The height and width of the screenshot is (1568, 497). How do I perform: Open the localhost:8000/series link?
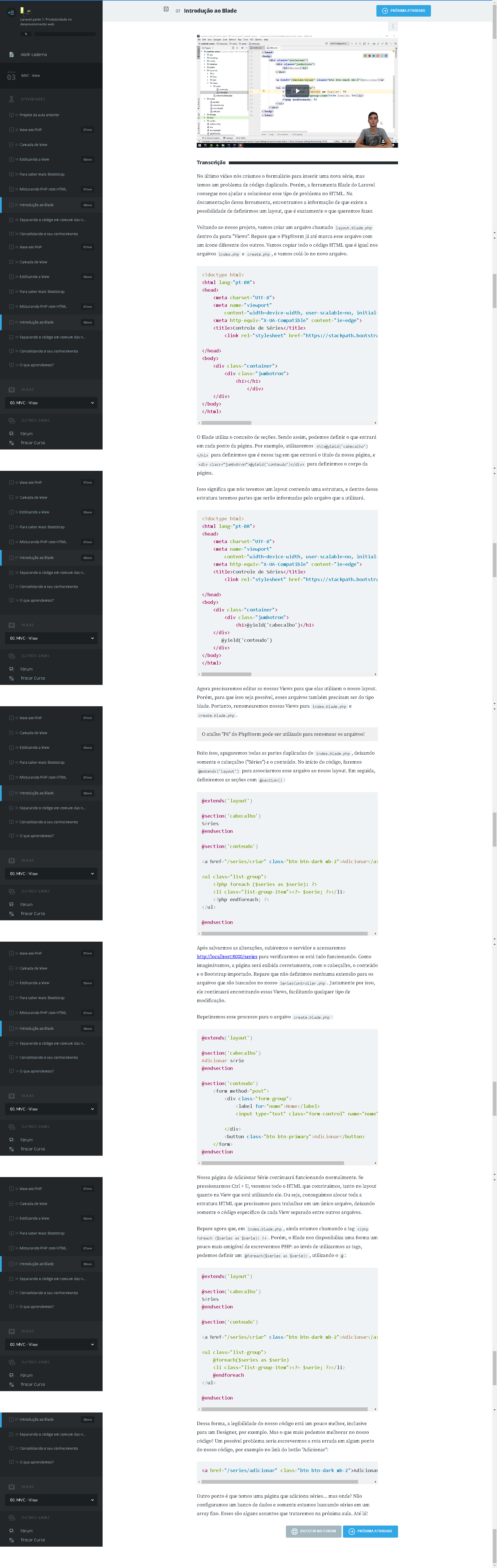click(226, 956)
